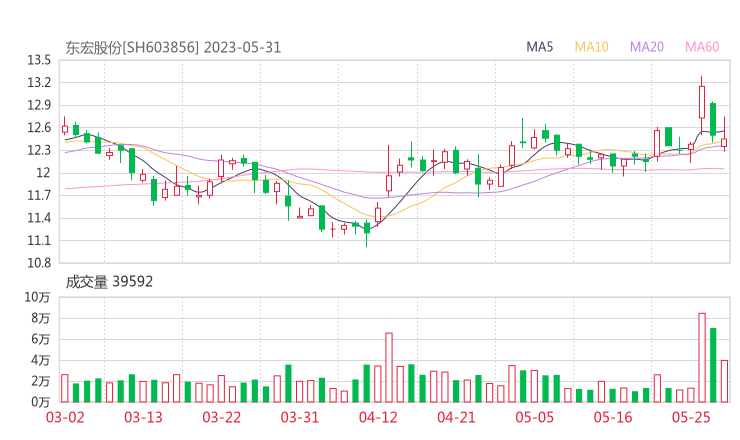Click the 8万 volume axis label
The image size is (740, 440).
pyautogui.click(x=41, y=318)
